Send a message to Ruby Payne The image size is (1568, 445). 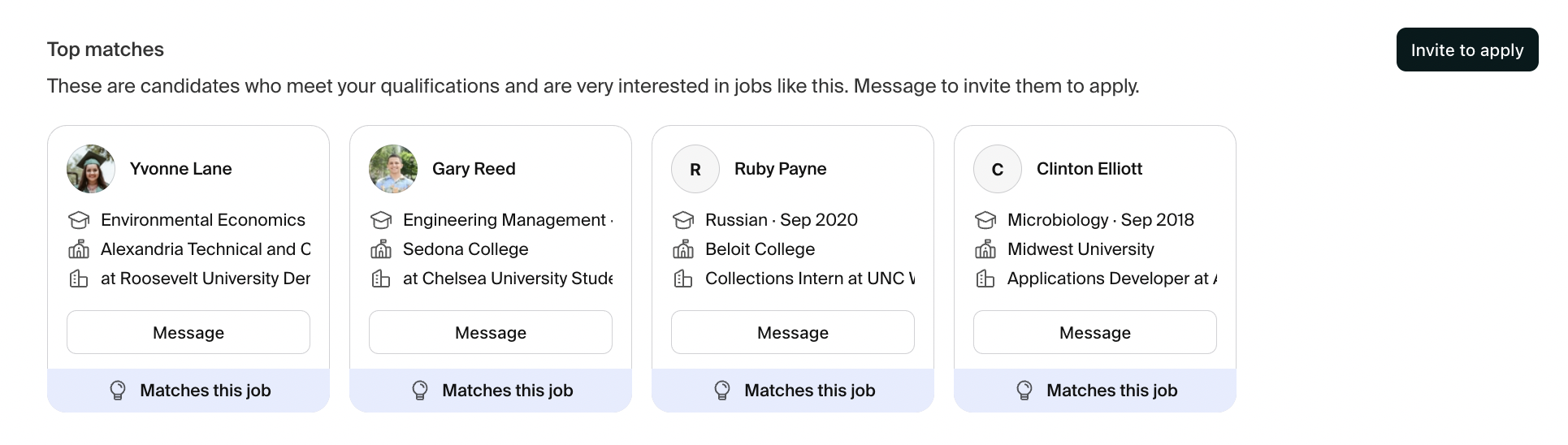[793, 332]
